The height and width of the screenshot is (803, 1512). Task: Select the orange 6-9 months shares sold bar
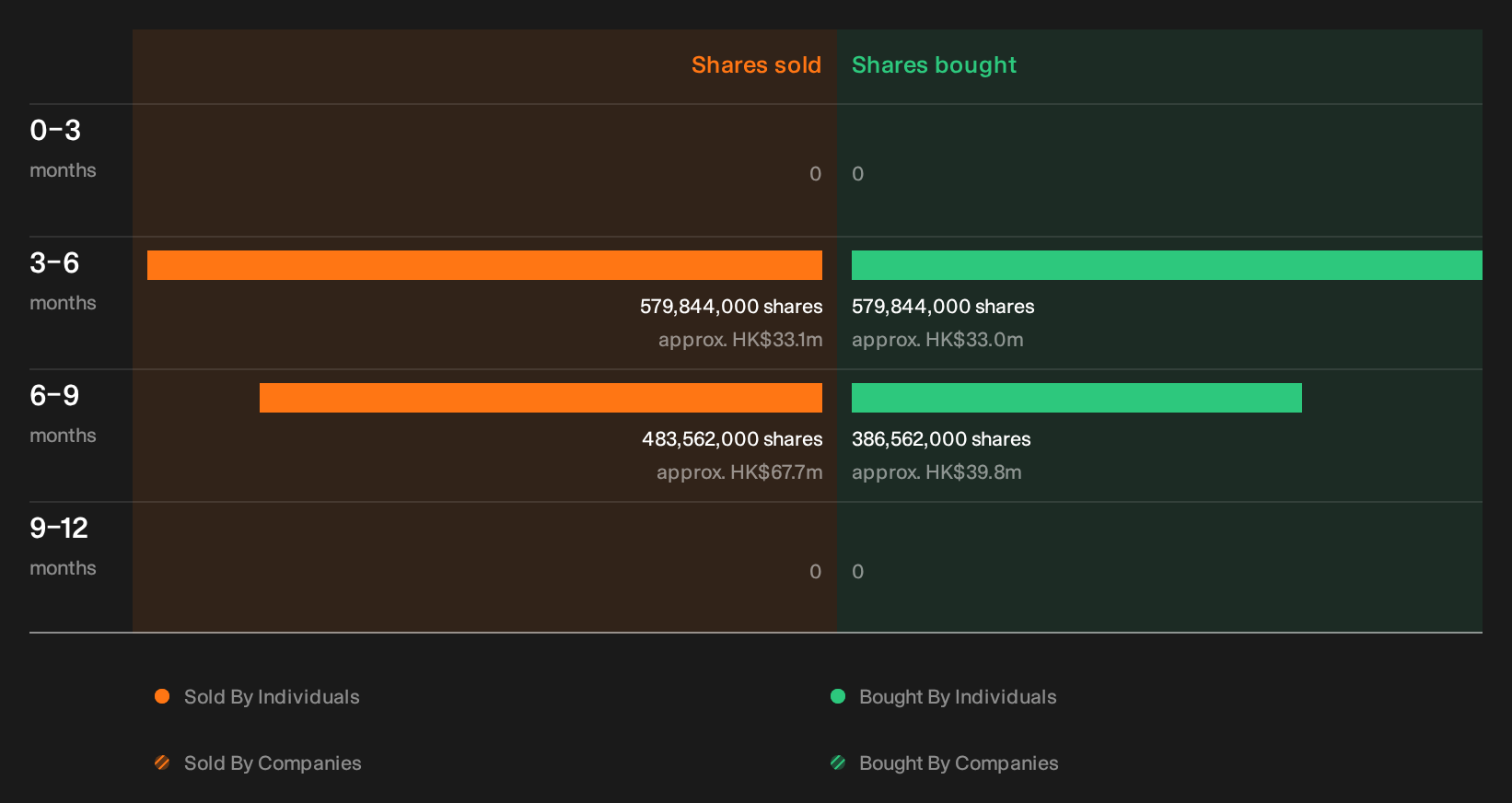[x=541, y=398]
